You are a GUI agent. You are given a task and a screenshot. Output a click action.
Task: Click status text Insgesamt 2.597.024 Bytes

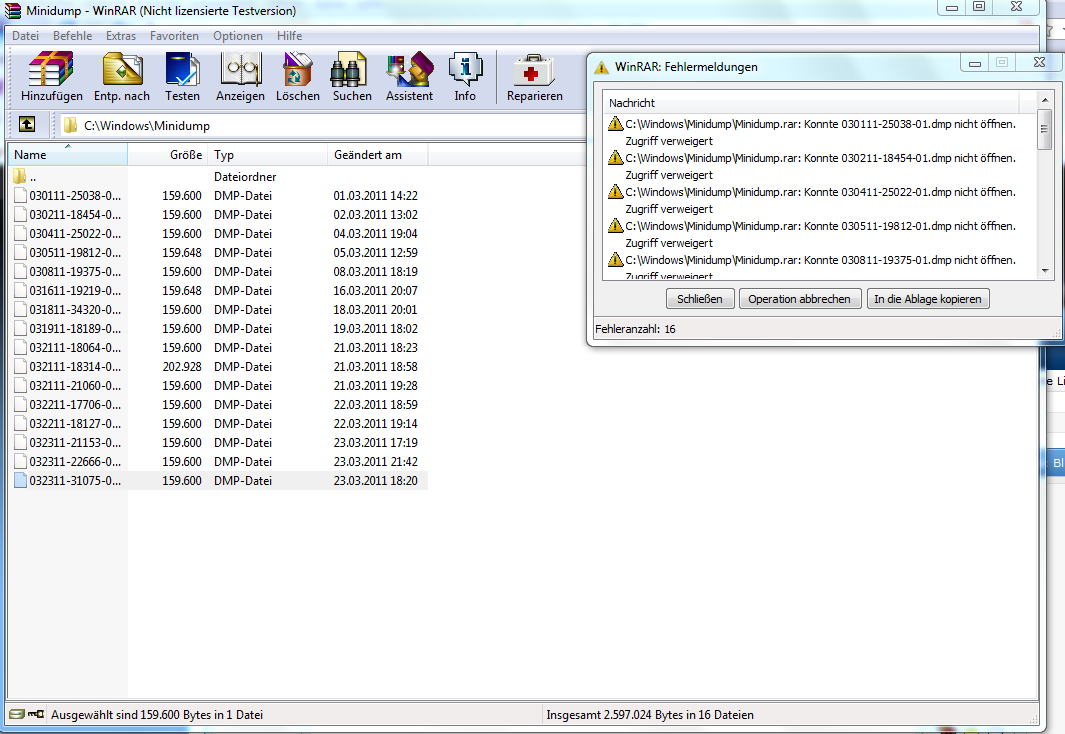point(650,714)
